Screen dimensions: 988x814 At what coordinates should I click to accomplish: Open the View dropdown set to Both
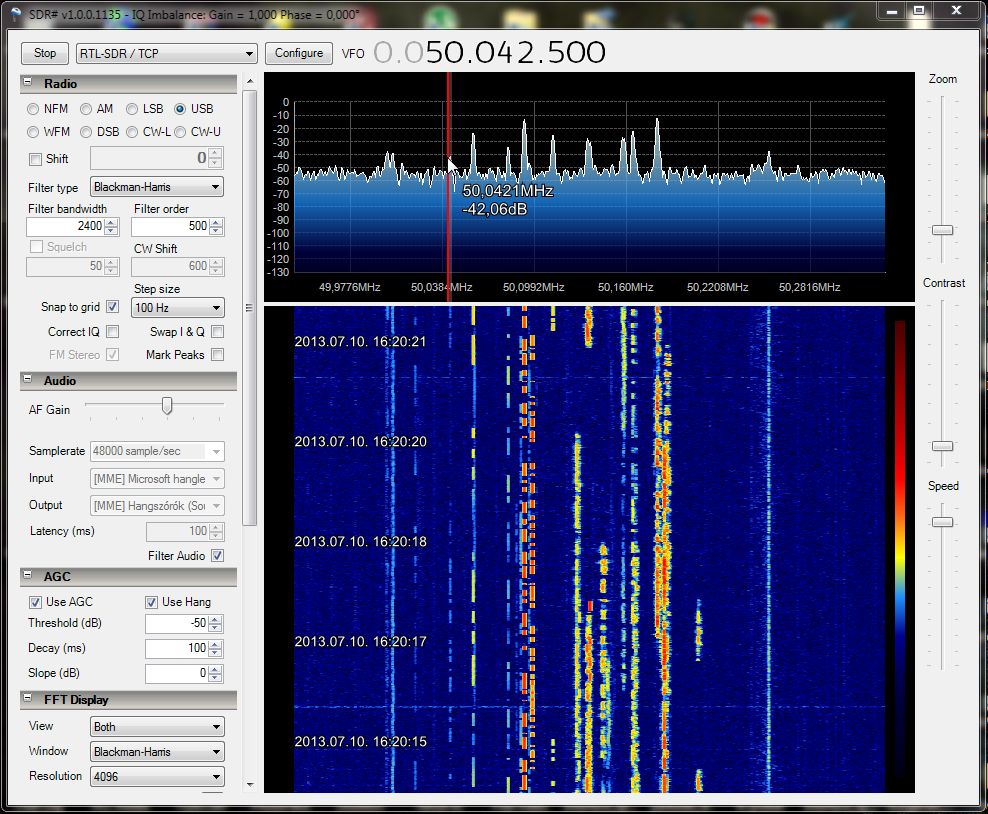pos(157,726)
